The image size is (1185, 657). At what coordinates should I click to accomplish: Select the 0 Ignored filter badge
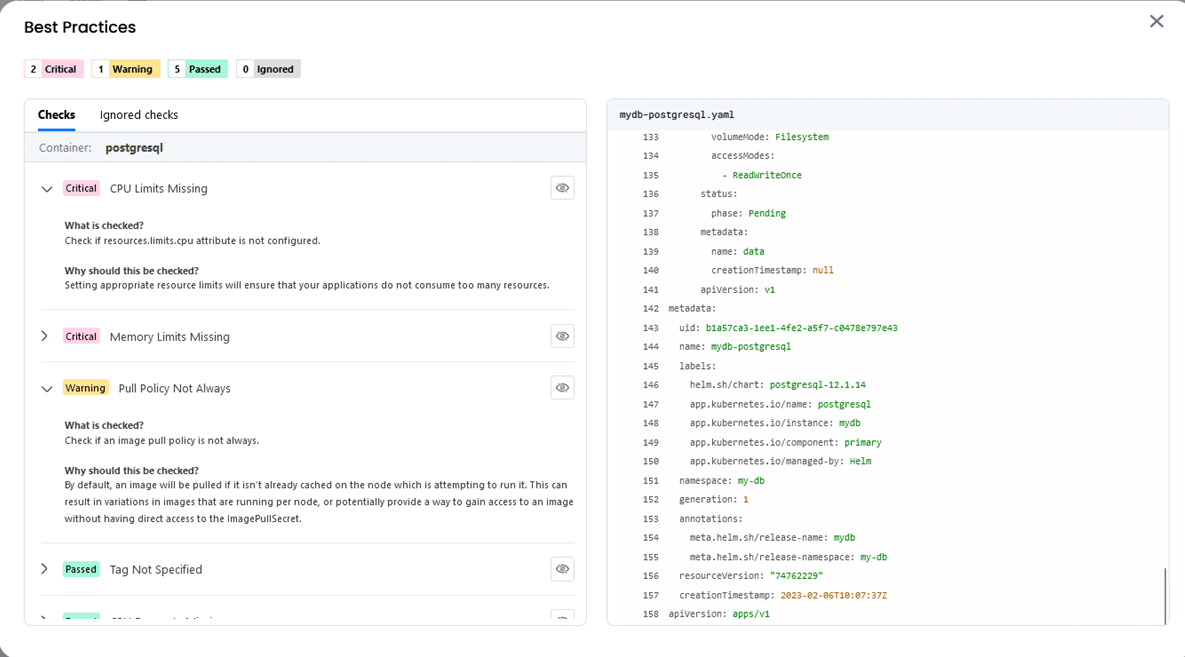click(x=268, y=68)
